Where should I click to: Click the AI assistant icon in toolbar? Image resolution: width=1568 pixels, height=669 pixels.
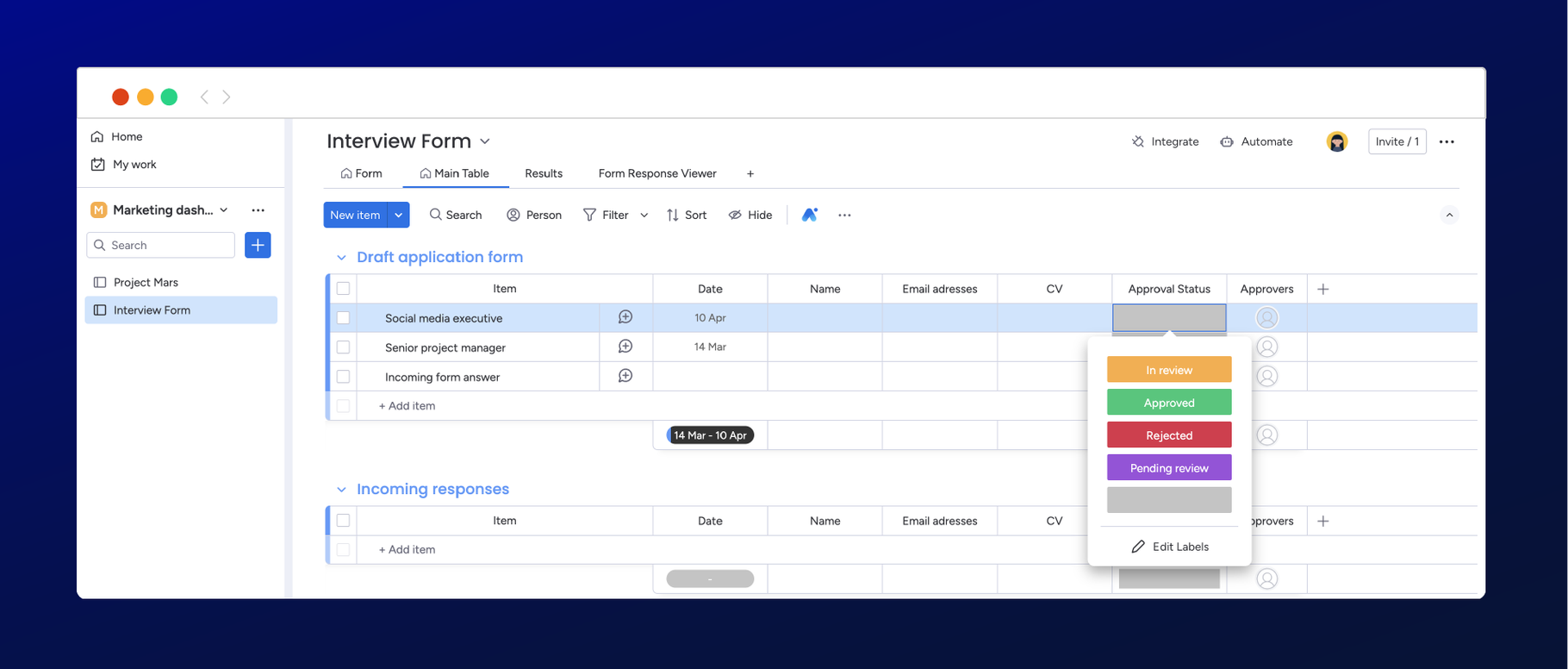pyautogui.click(x=809, y=215)
